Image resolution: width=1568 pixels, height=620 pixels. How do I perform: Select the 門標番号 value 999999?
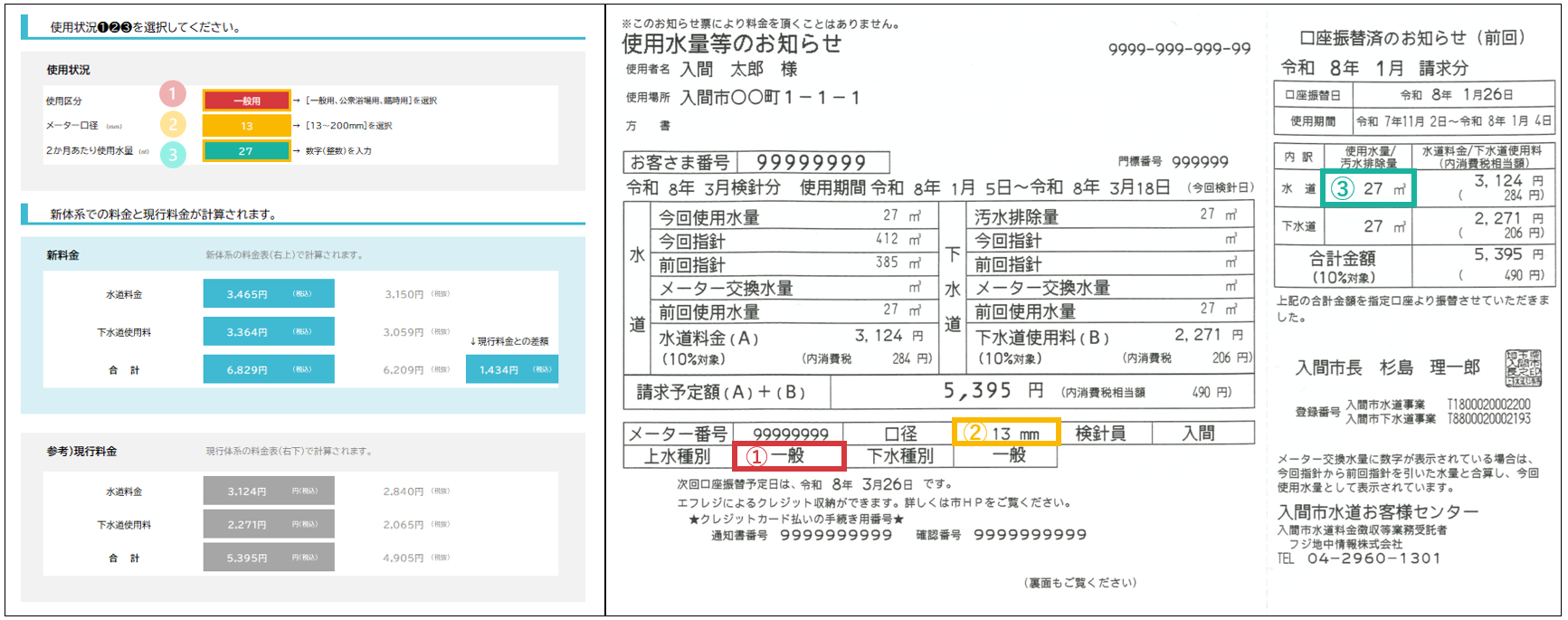(x=1200, y=162)
